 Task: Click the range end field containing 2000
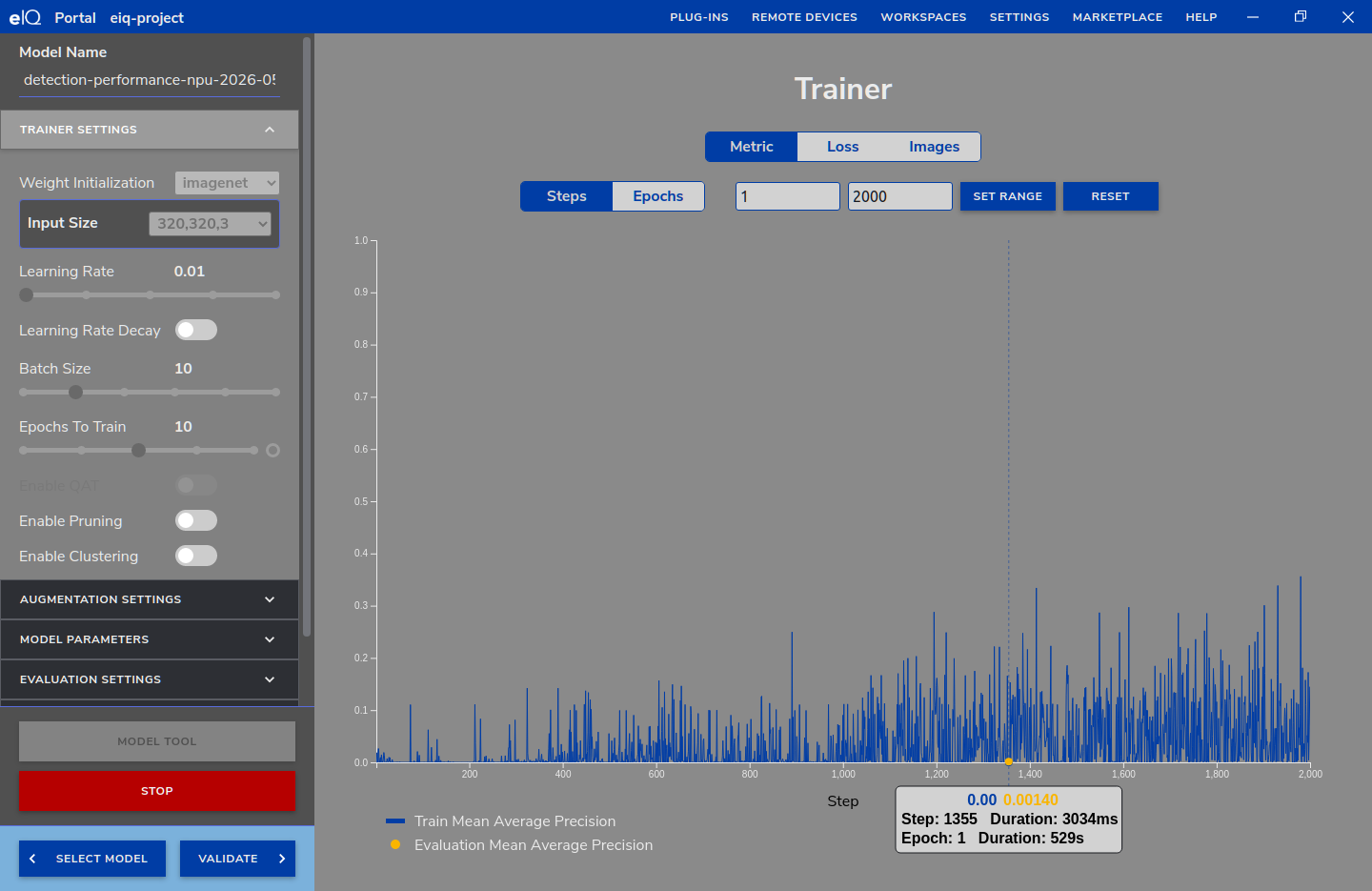coord(900,196)
